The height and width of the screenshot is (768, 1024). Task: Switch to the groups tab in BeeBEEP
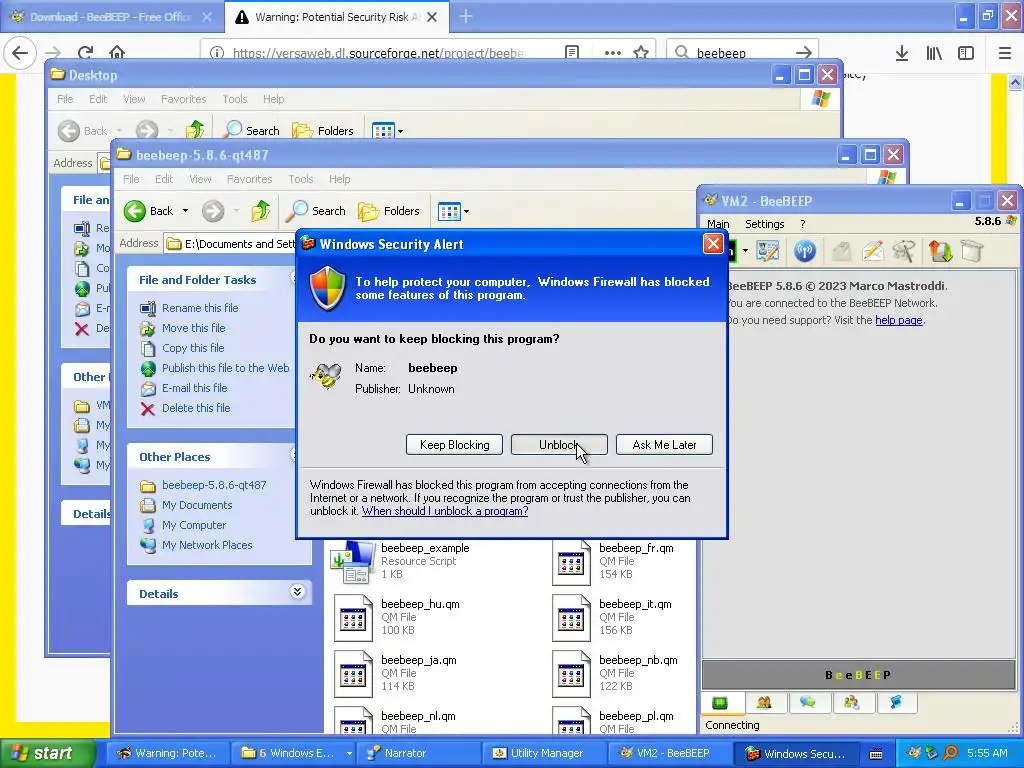coord(852,703)
